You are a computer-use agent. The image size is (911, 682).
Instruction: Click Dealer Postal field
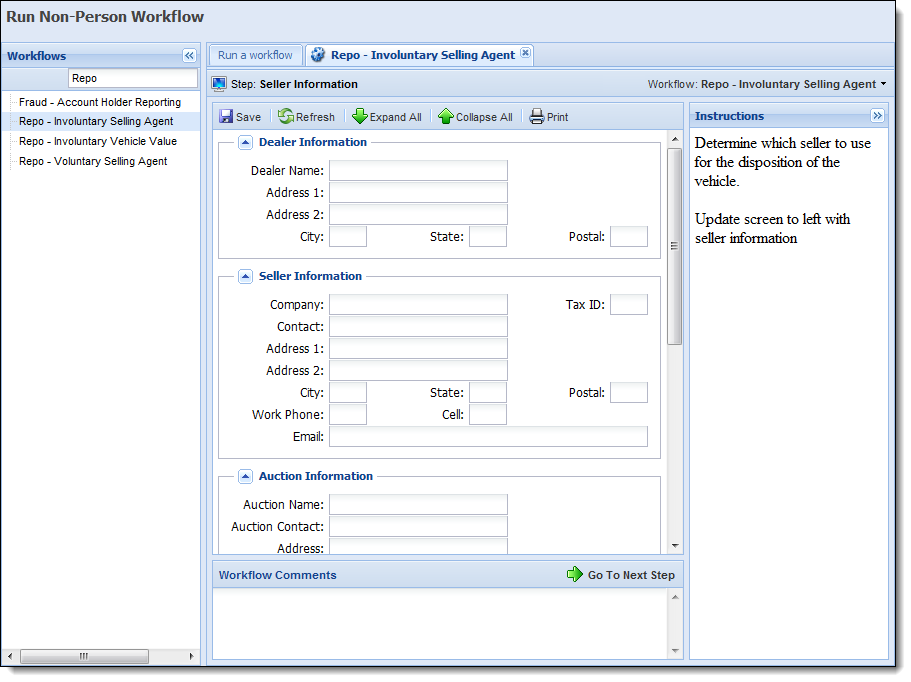629,237
